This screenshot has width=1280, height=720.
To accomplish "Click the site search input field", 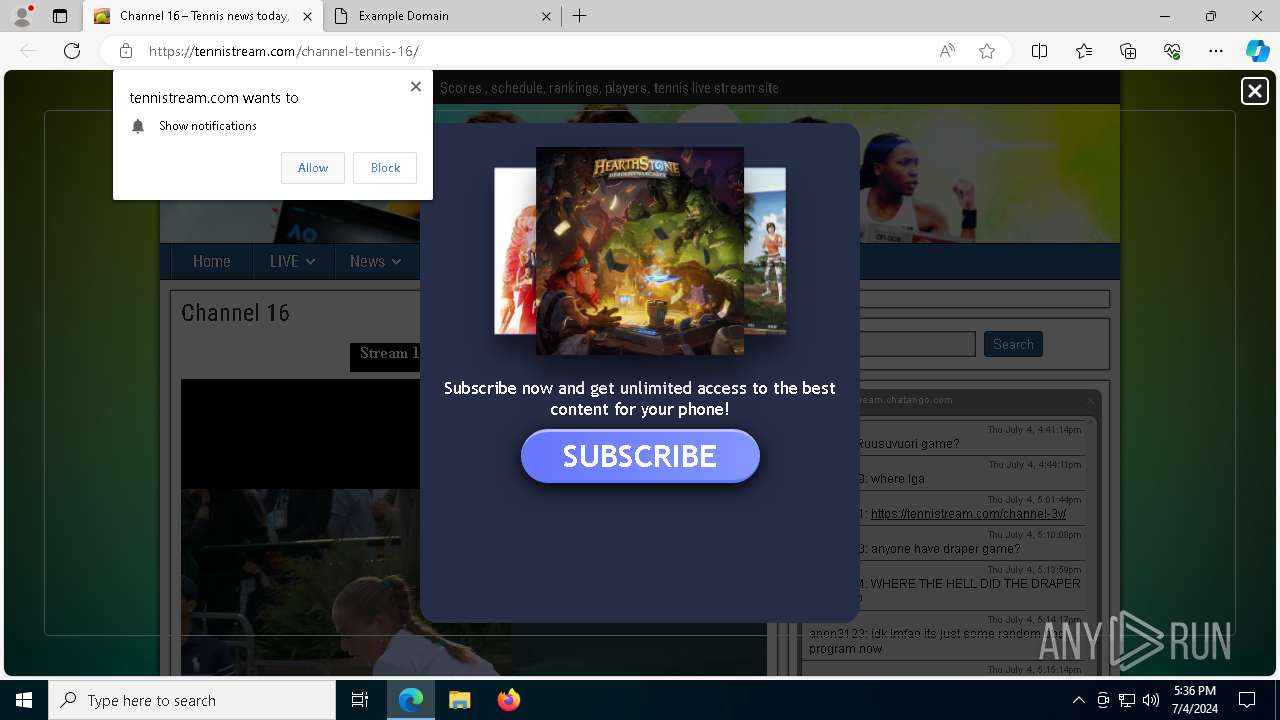I will pyautogui.click(x=917, y=344).
